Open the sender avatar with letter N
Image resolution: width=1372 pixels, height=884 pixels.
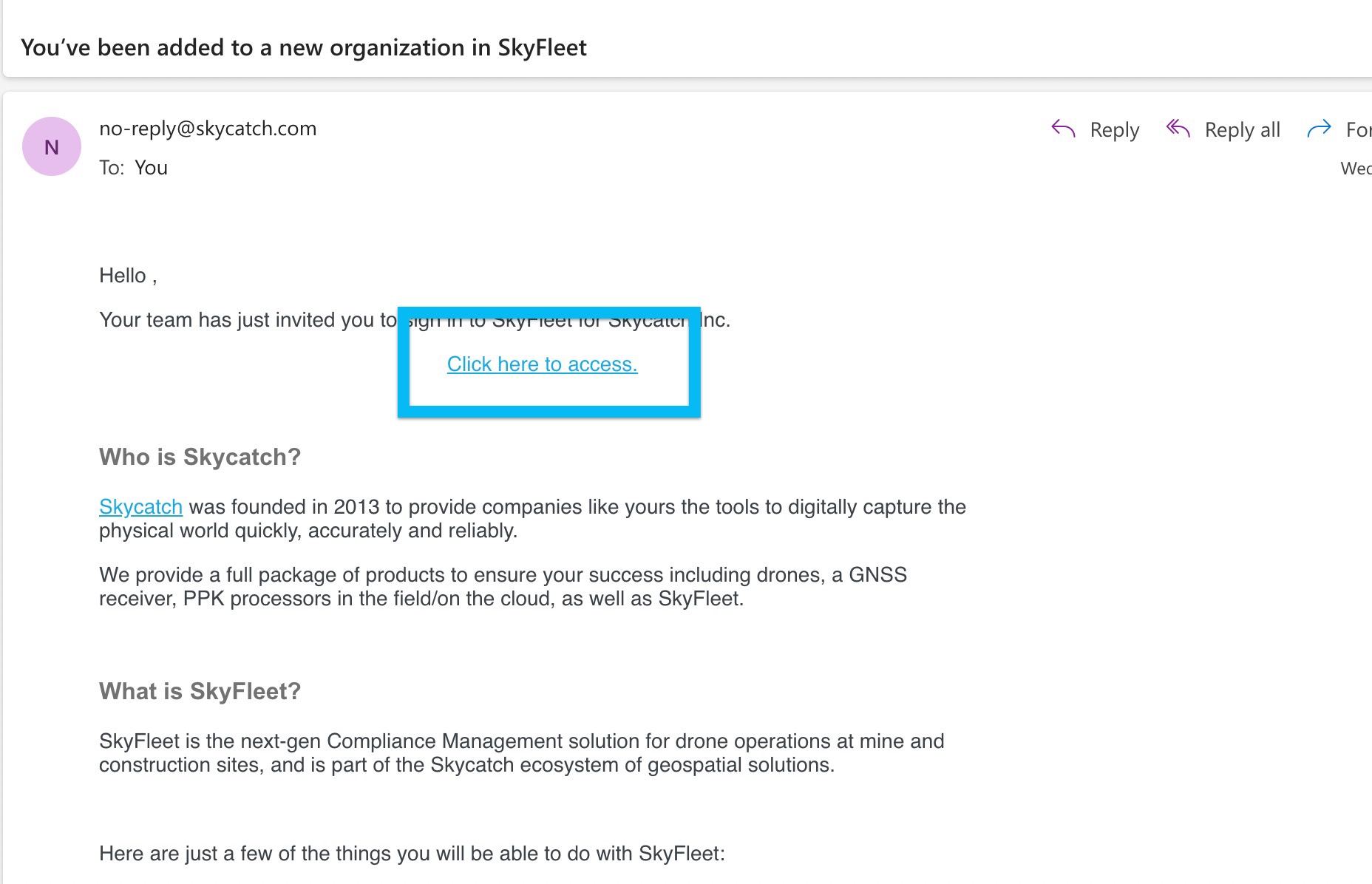[52, 146]
